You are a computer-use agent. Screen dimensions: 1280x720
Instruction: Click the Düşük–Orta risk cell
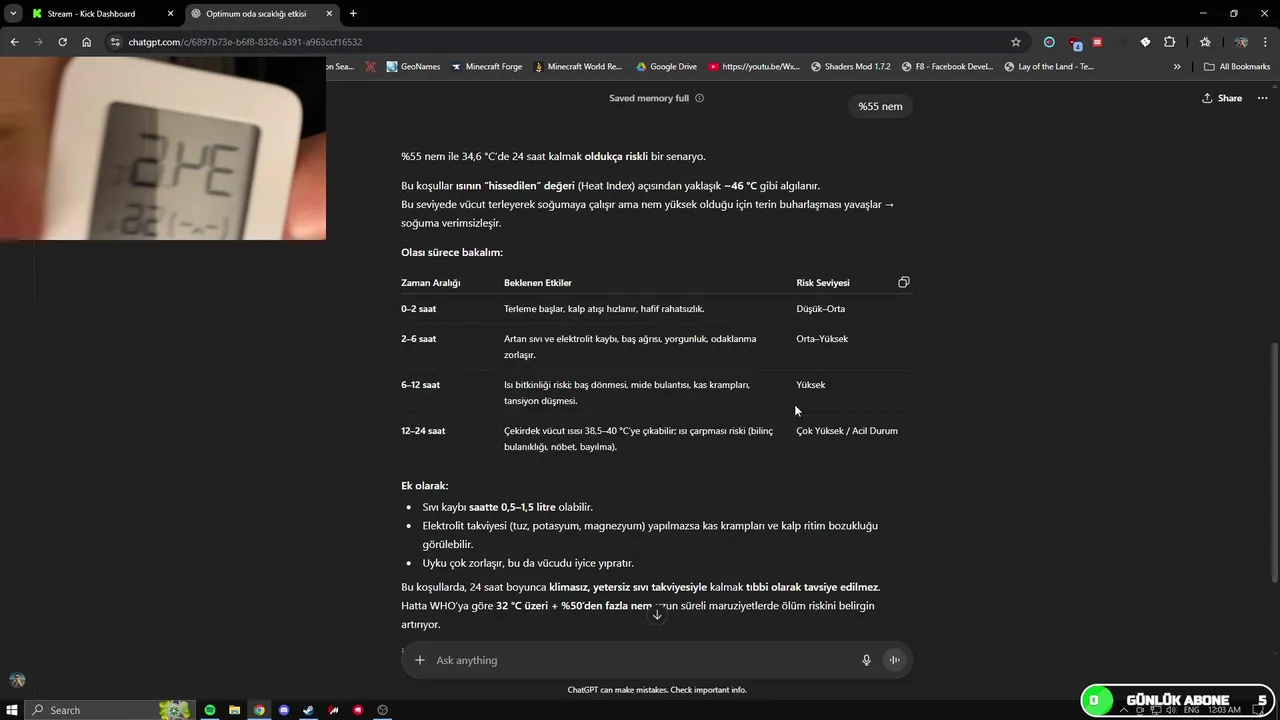tap(821, 309)
